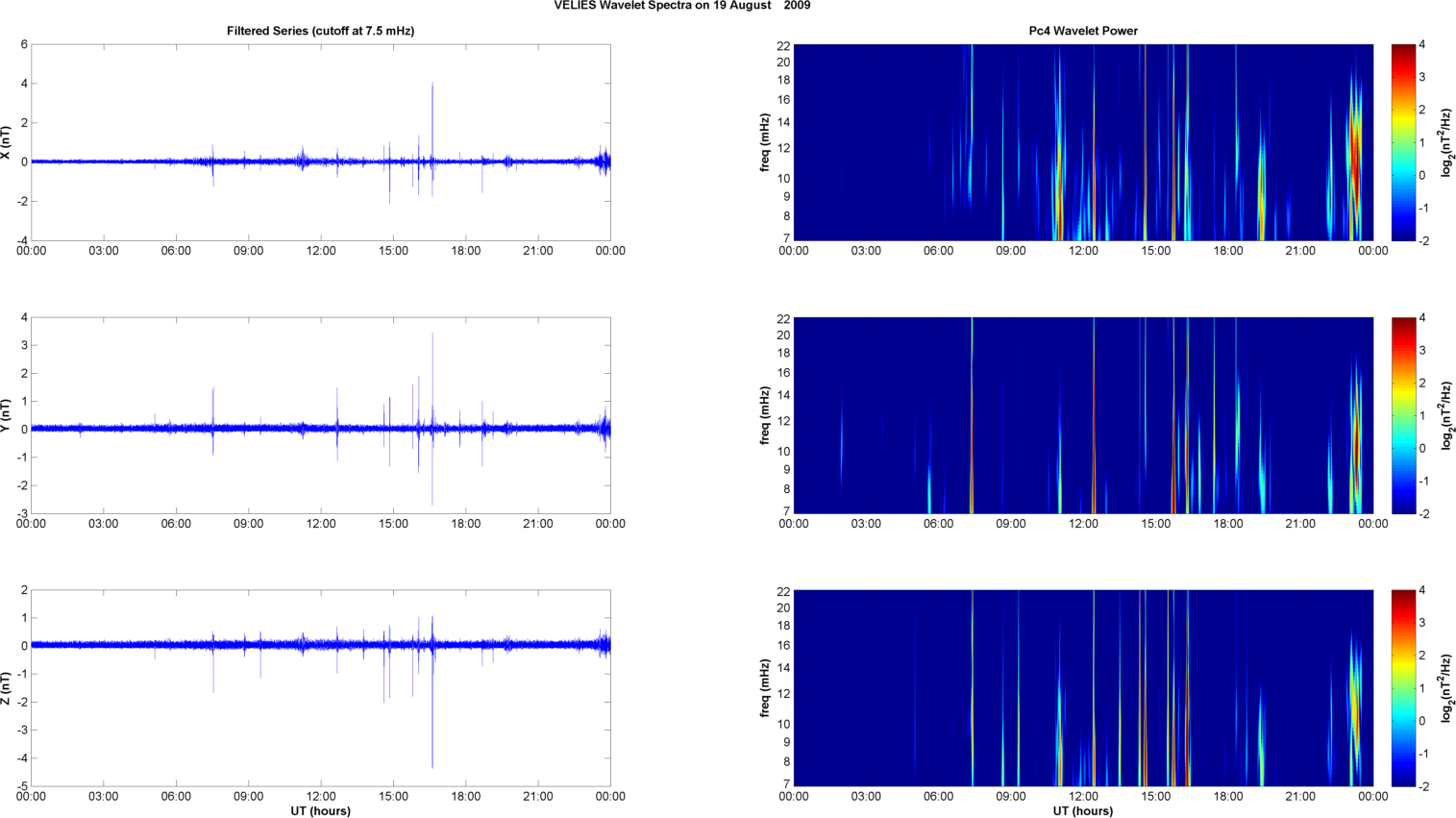Select the 'Y (nT)' y-axis label
Viewport: 1456px width, 818px height.
6,415
